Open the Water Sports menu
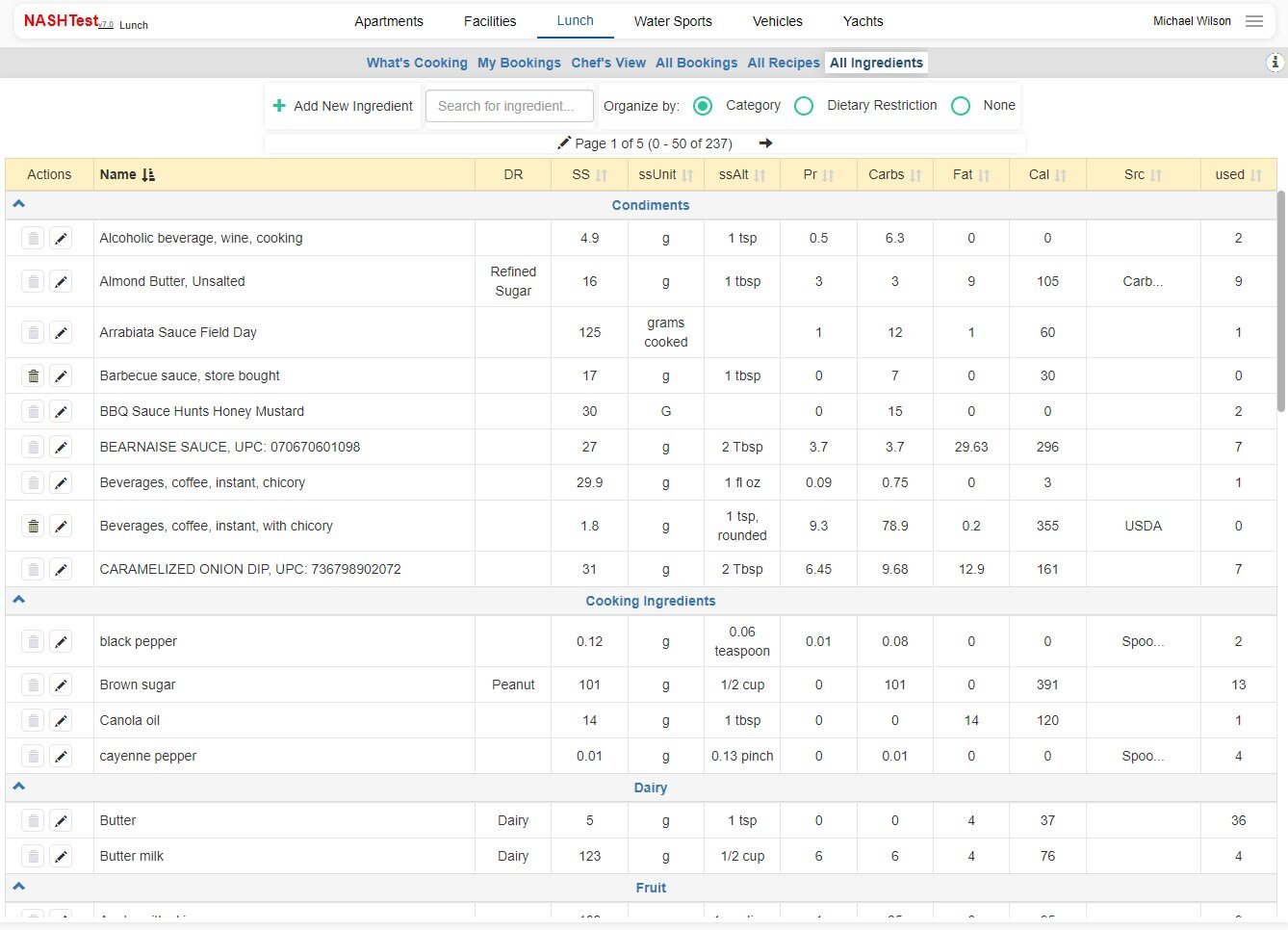The width and height of the screenshot is (1288, 930). tap(673, 21)
